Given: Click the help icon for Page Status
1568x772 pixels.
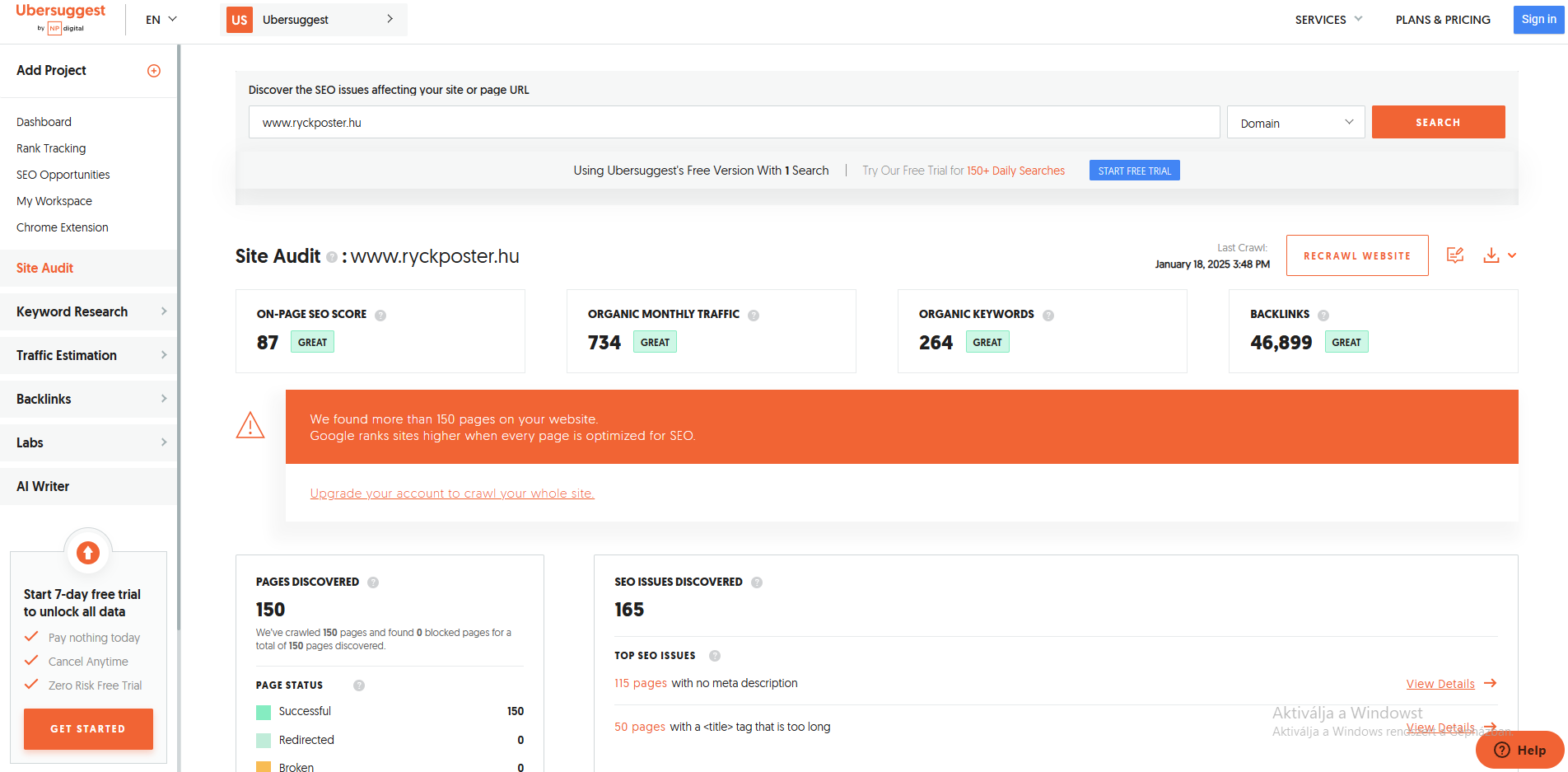Looking at the screenshot, I should 359,685.
